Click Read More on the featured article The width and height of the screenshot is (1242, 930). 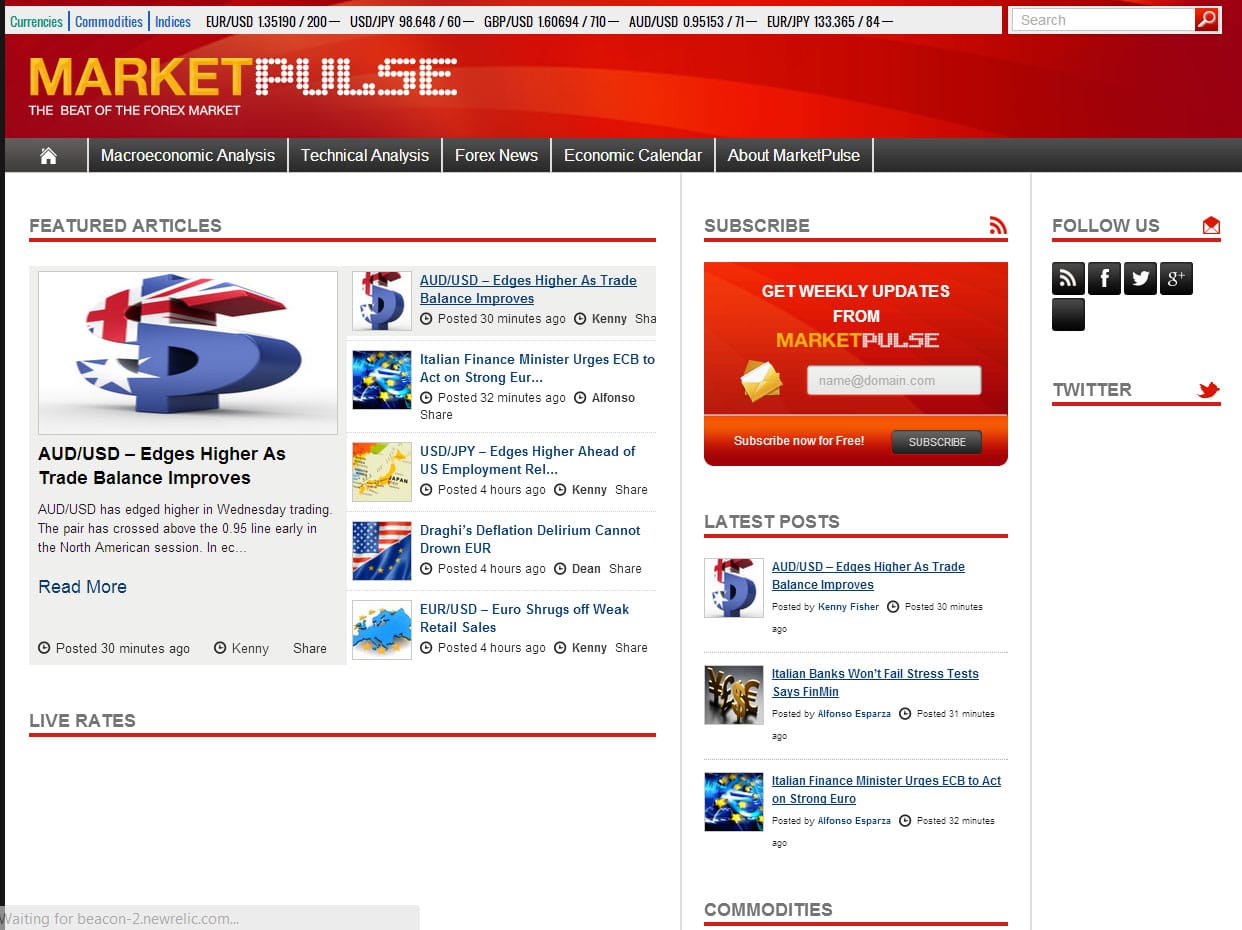click(82, 587)
